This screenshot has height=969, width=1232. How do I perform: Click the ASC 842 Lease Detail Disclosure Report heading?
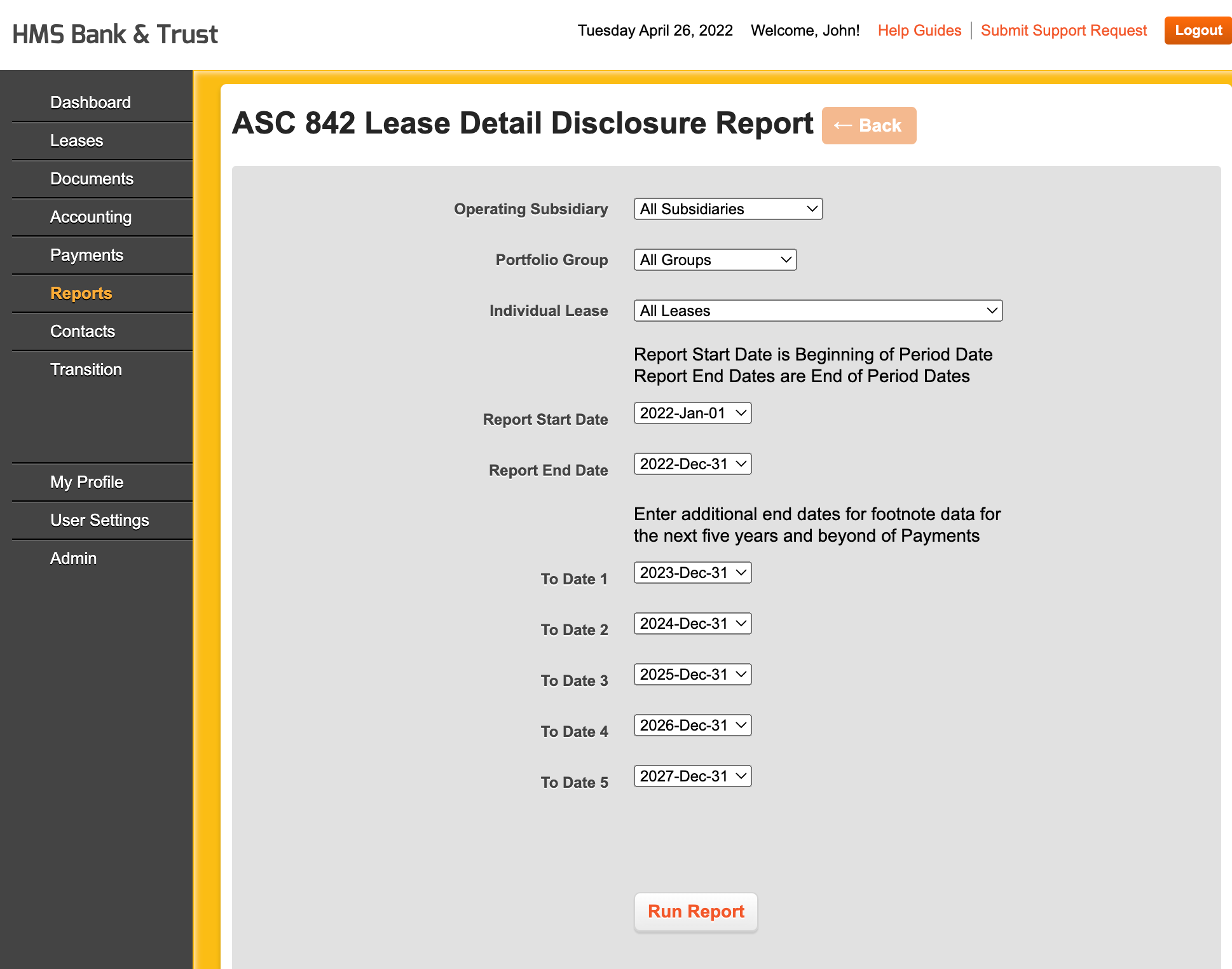(523, 123)
